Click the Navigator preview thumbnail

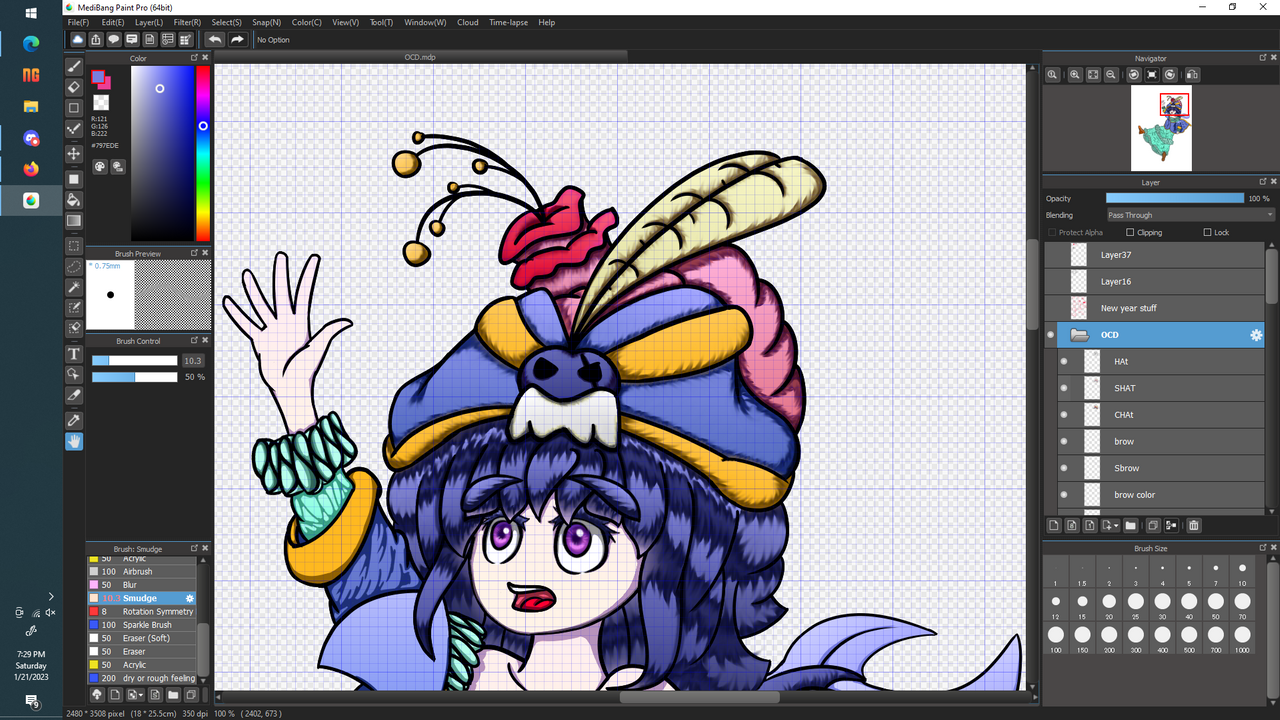[1161, 128]
